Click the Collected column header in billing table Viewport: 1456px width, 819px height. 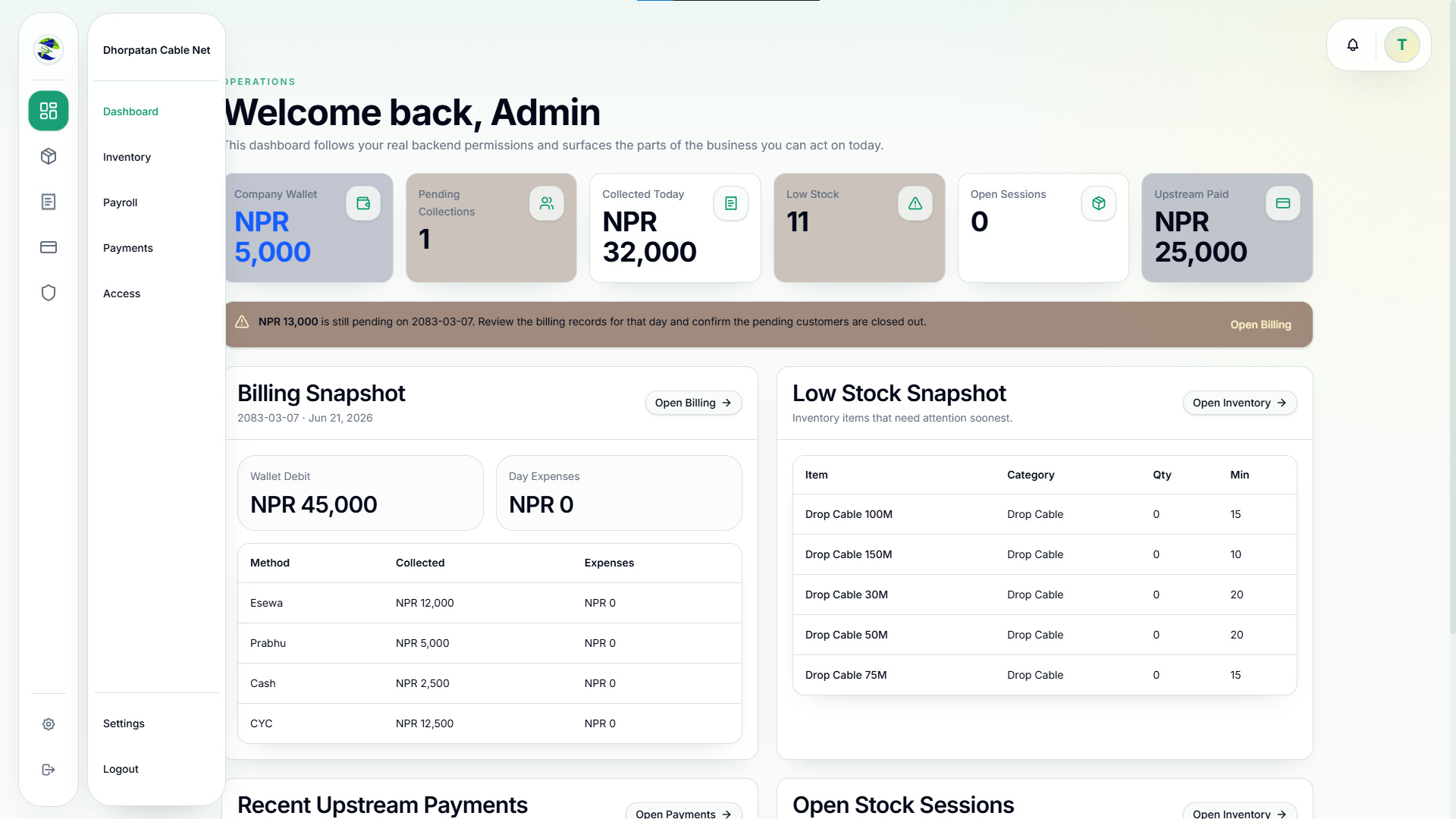420,563
